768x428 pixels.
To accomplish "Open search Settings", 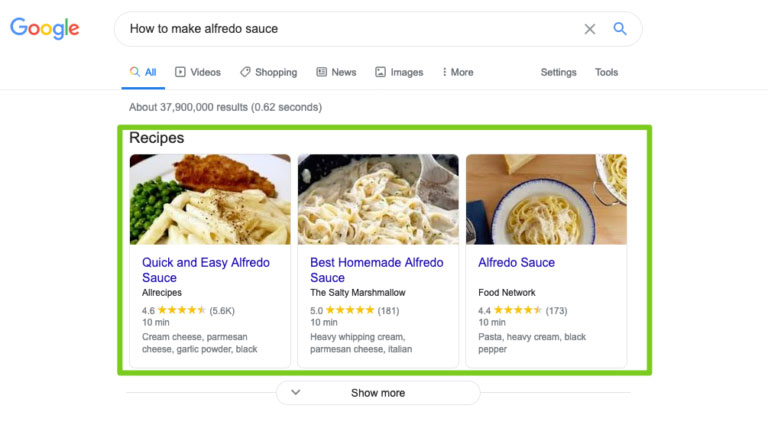I will point(558,72).
